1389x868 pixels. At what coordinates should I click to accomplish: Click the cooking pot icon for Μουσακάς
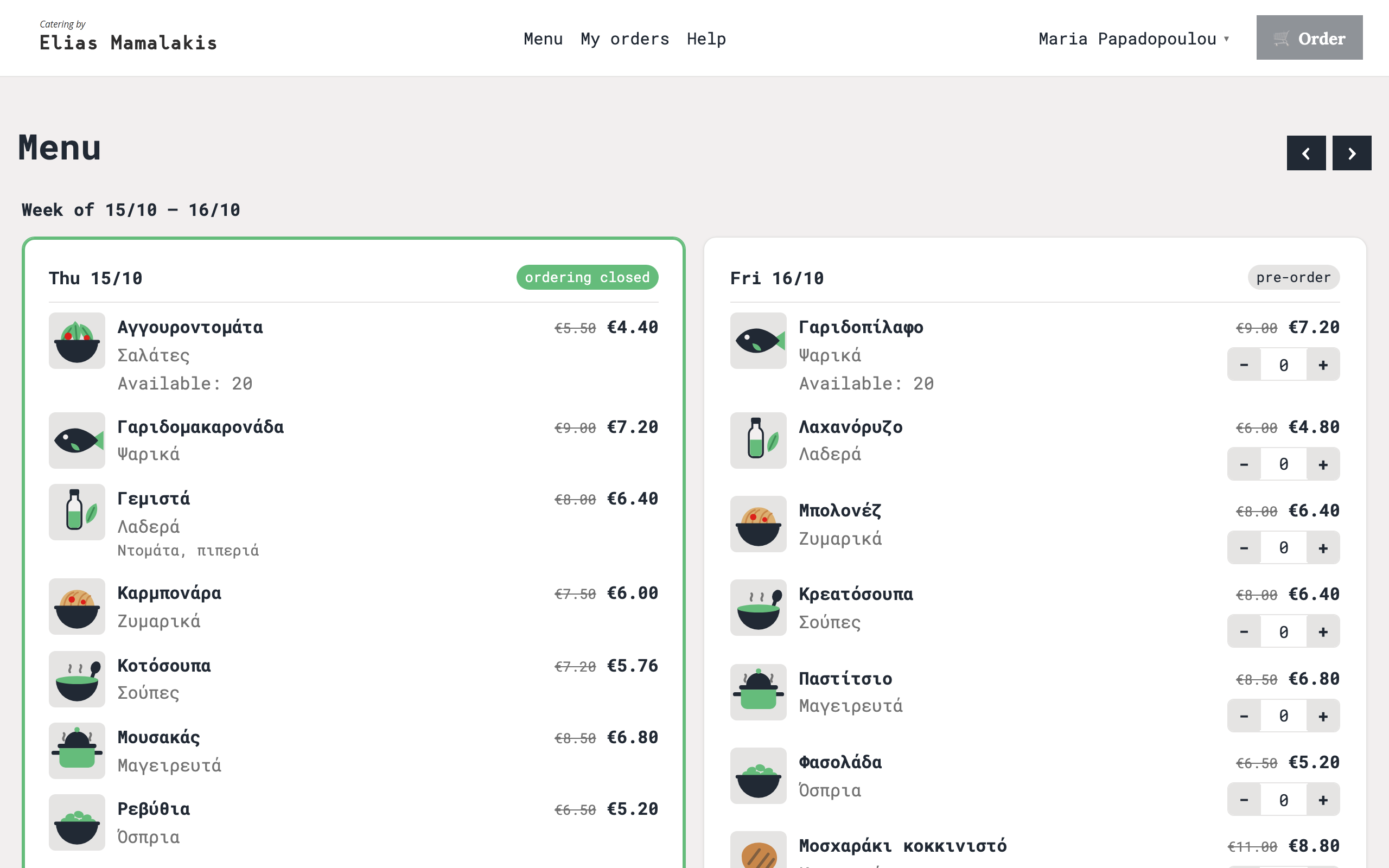pos(77,750)
